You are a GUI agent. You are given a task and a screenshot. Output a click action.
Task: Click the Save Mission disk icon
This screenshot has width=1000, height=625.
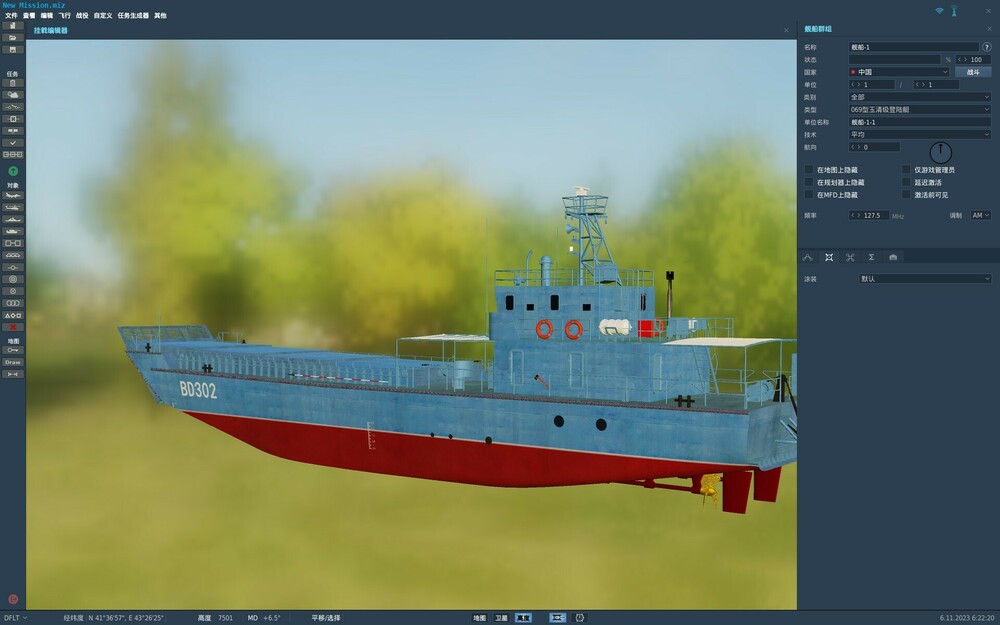[13, 50]
